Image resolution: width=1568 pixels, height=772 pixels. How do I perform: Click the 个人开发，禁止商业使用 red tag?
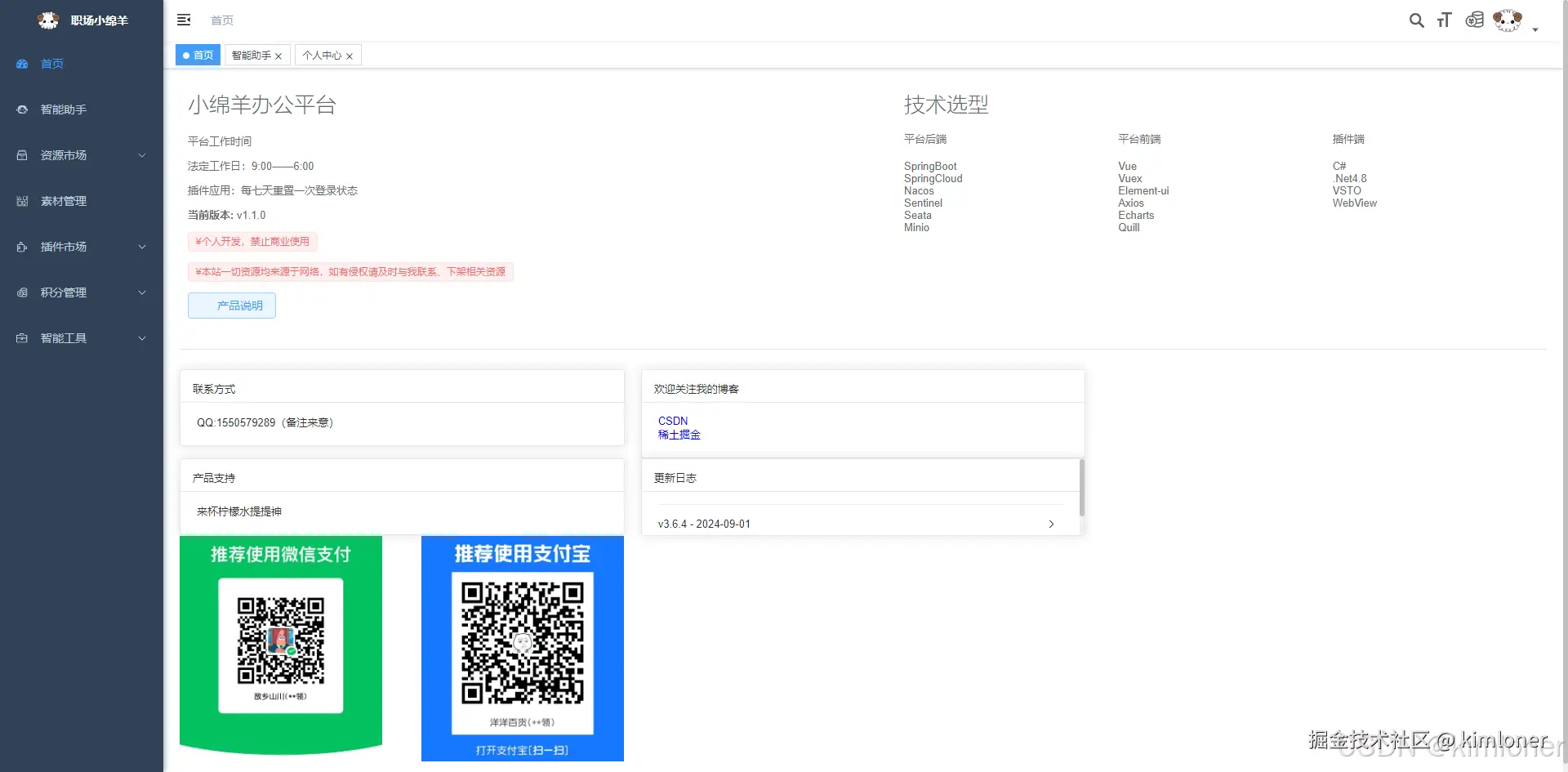click(252, 242)
